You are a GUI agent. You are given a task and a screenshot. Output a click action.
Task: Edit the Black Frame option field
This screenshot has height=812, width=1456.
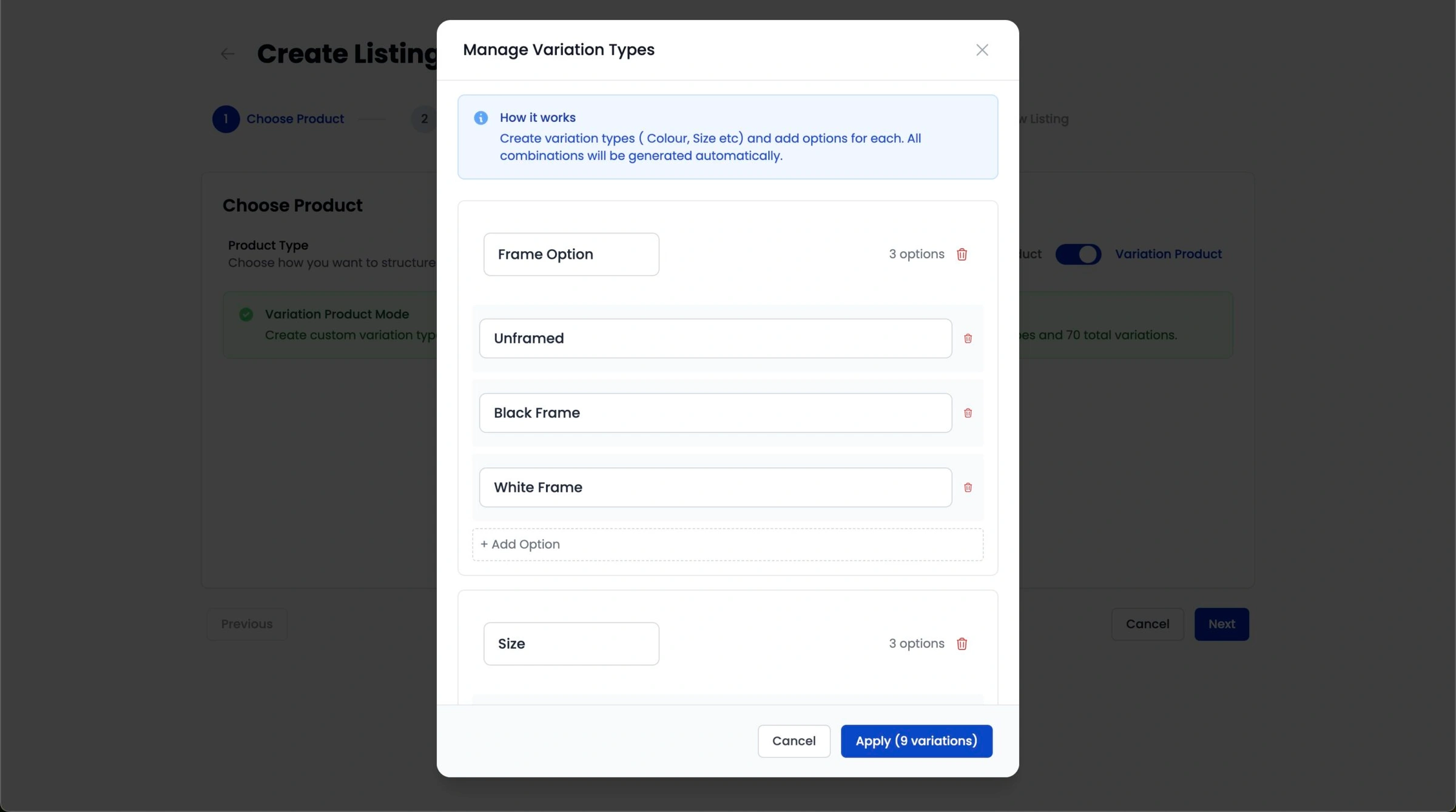(715, 413)
